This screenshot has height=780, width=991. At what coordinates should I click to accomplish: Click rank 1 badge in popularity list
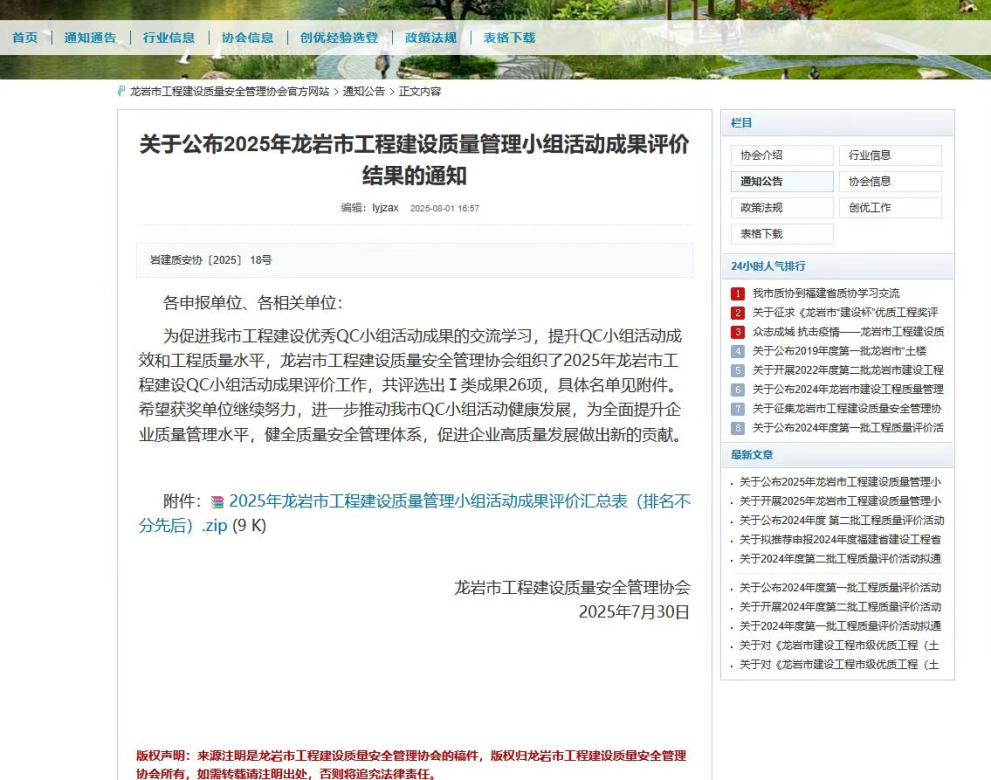point(738,294)
